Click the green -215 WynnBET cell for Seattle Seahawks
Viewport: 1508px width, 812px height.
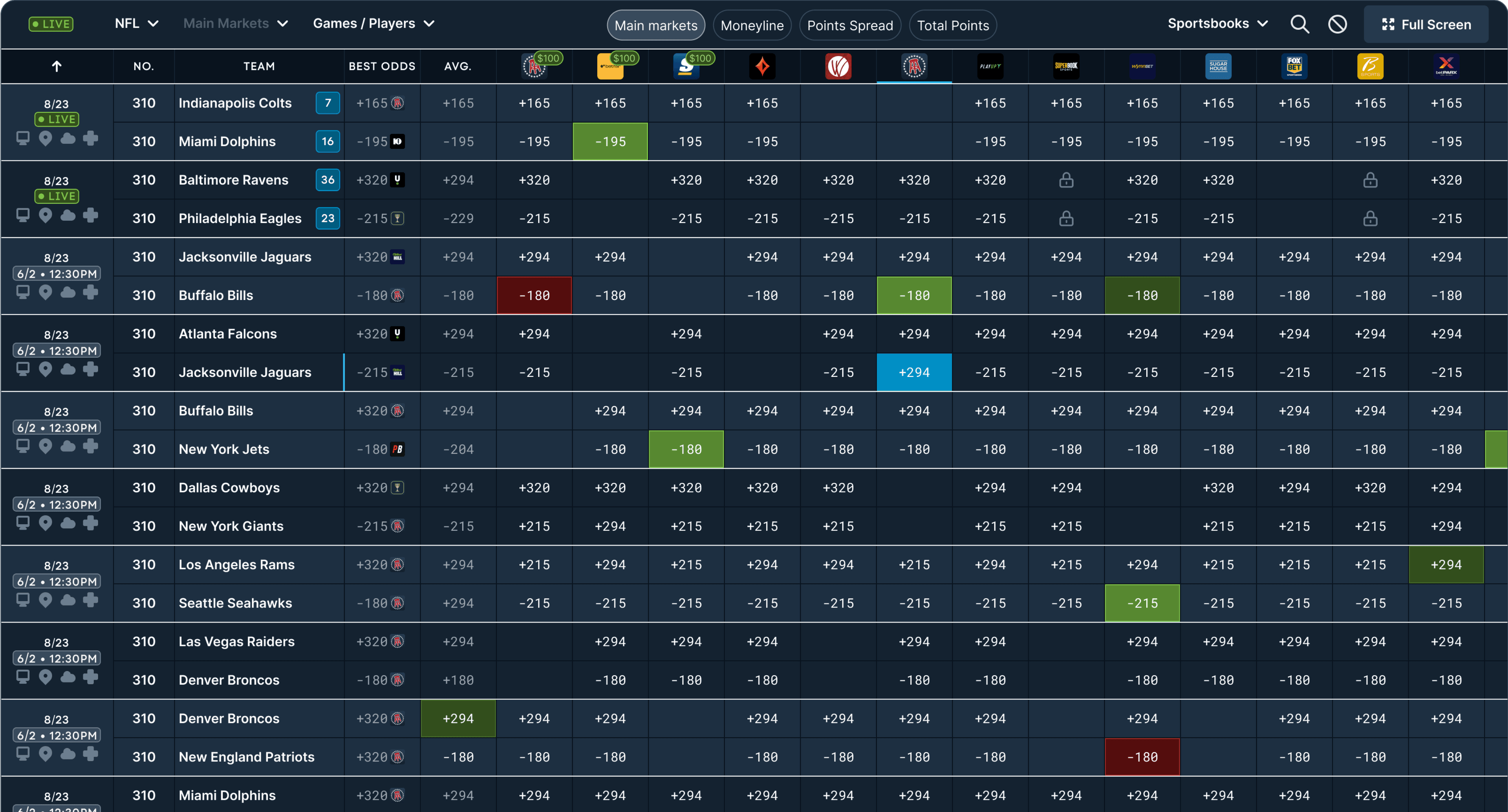tap(1142, 603)
